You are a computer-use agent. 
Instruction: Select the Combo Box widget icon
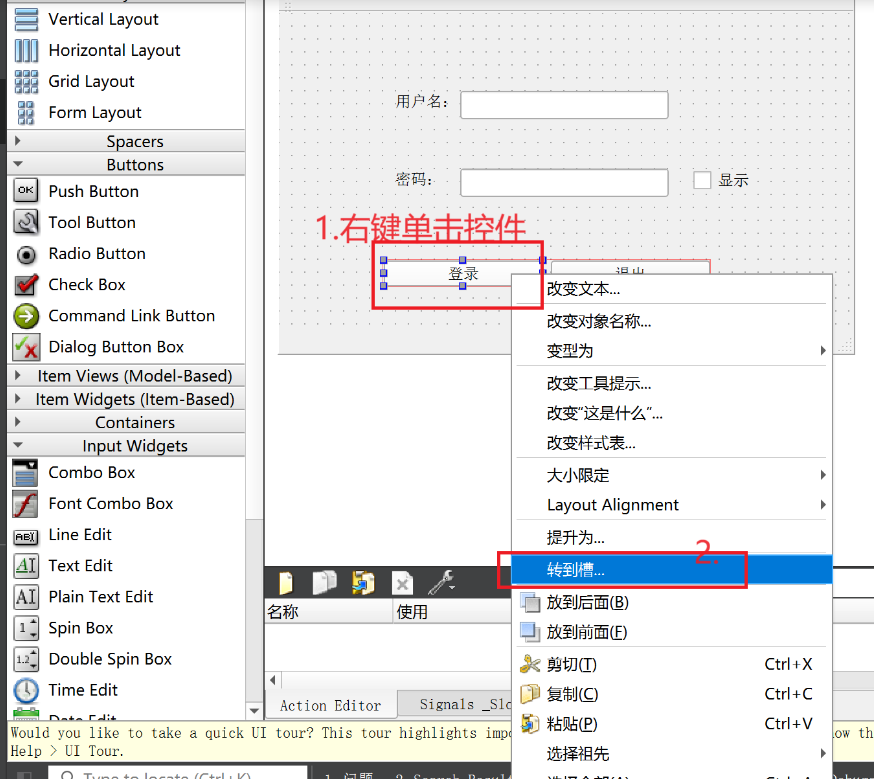pyautogui.click(x=25, y=472)
